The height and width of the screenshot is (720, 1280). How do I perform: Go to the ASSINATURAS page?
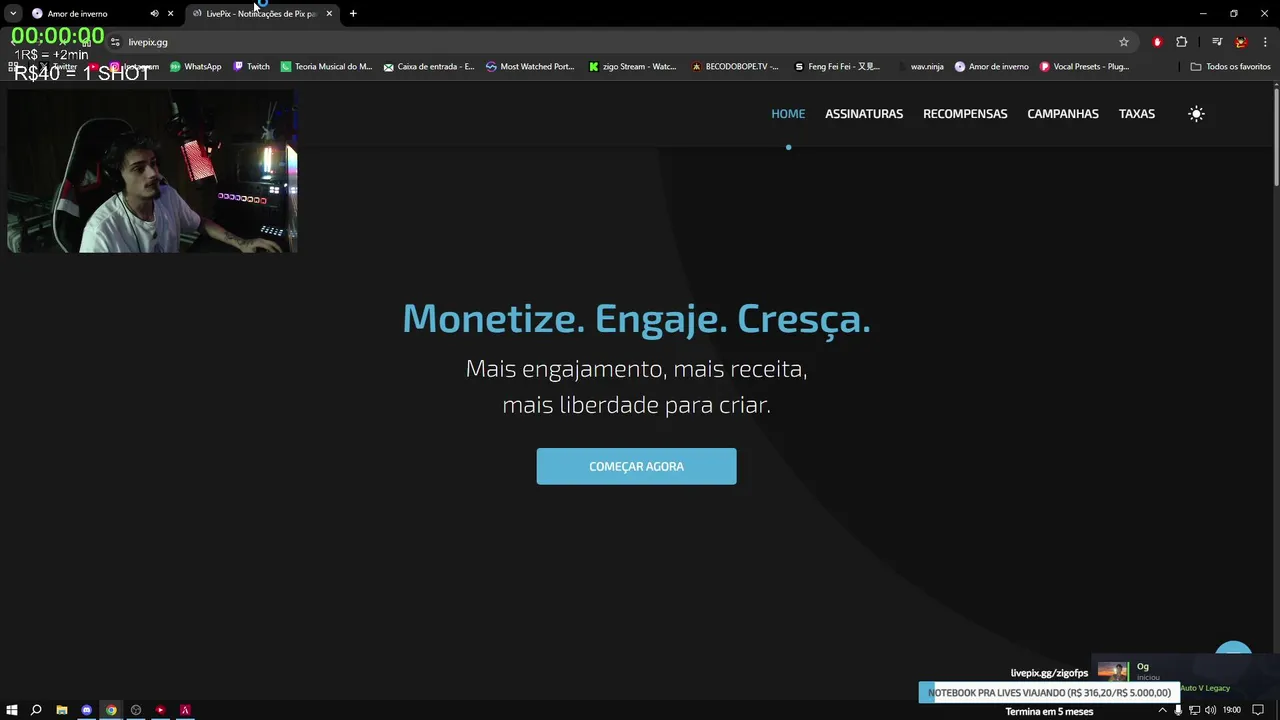[x=864, y=114]
